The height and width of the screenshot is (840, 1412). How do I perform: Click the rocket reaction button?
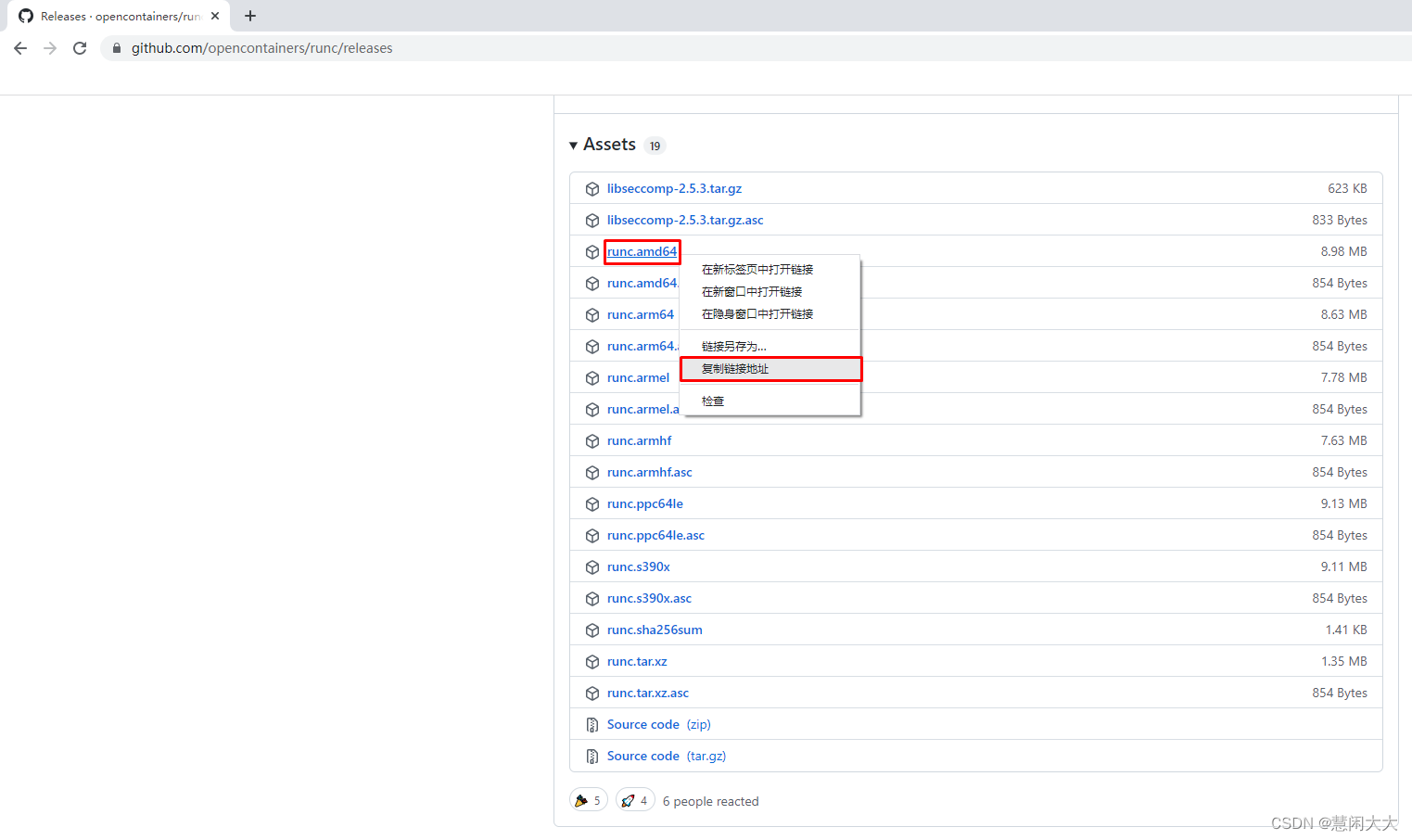pyautogui.click(x=635, y=800)
